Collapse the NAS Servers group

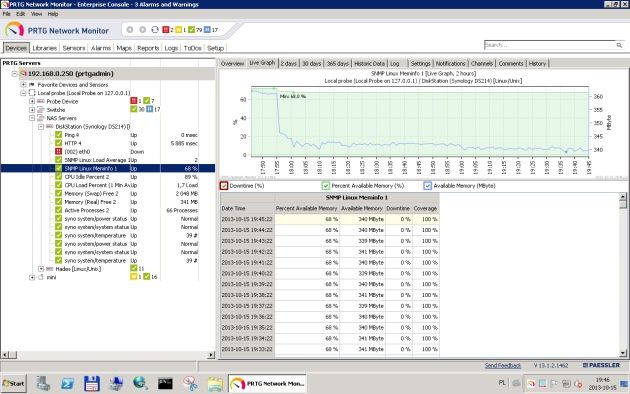tap(32, 118)
